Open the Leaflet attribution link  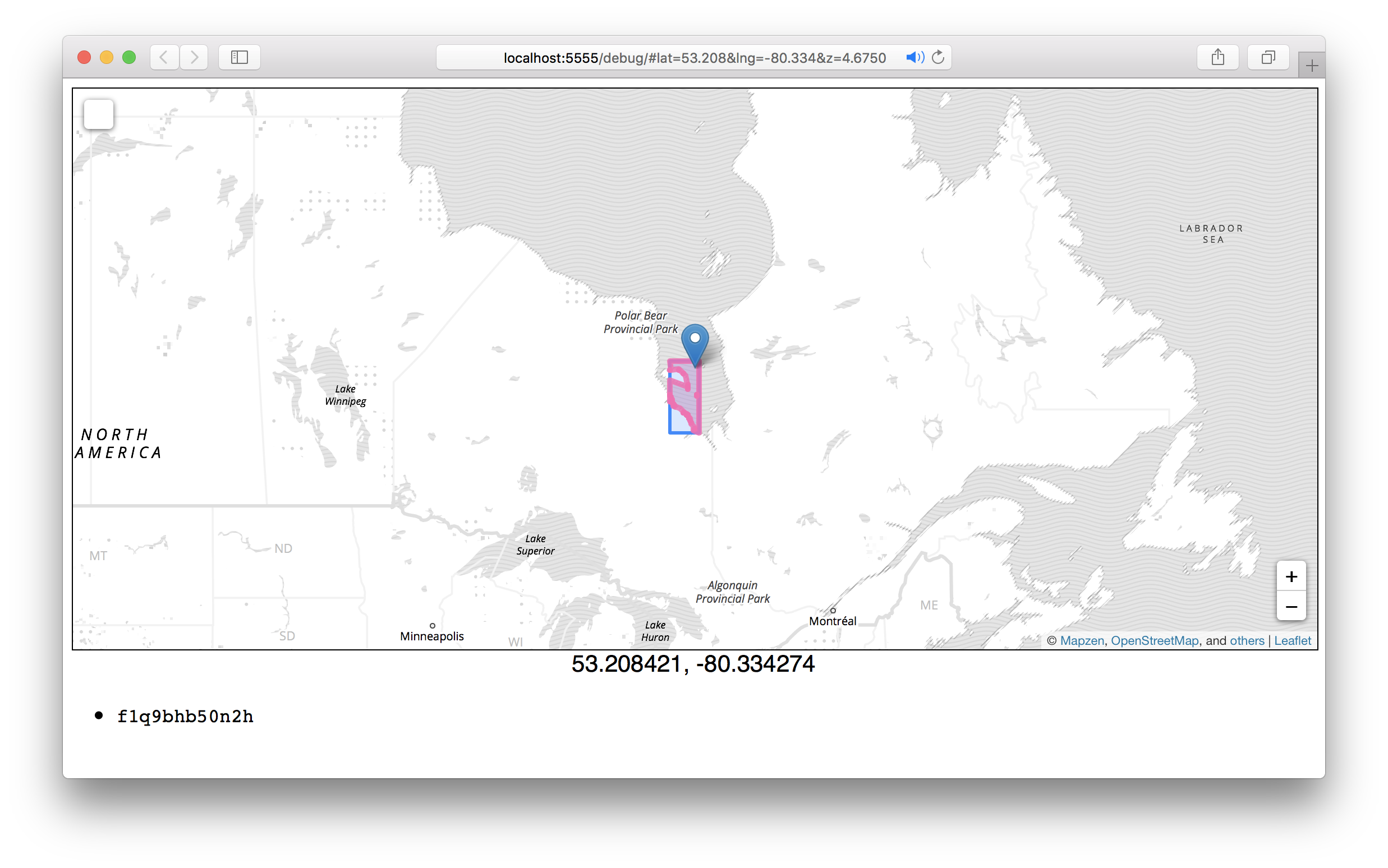(1292, 641)
